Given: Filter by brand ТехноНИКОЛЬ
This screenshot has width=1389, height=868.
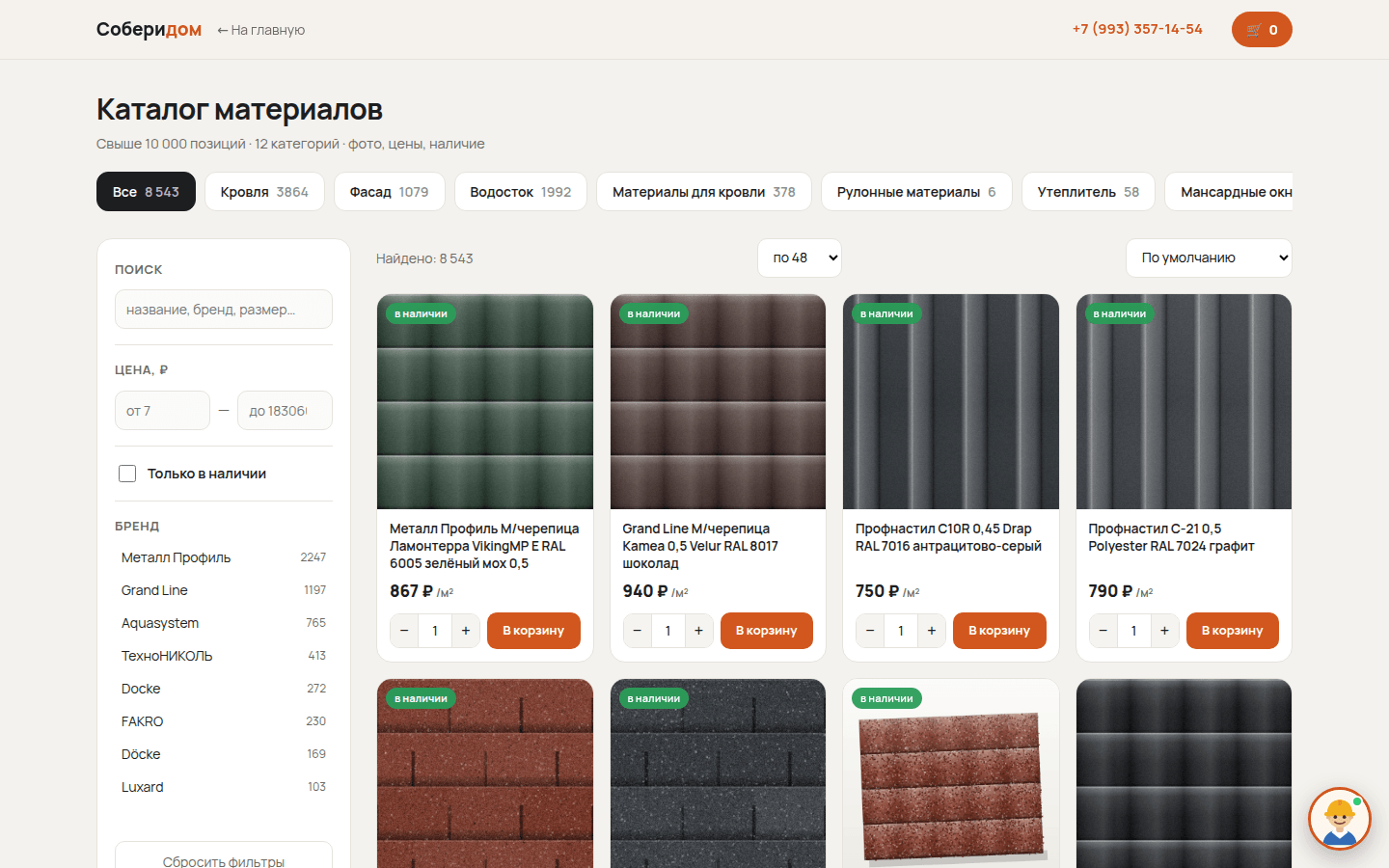Looking at the screenshot, I should [x=224, y=656].
